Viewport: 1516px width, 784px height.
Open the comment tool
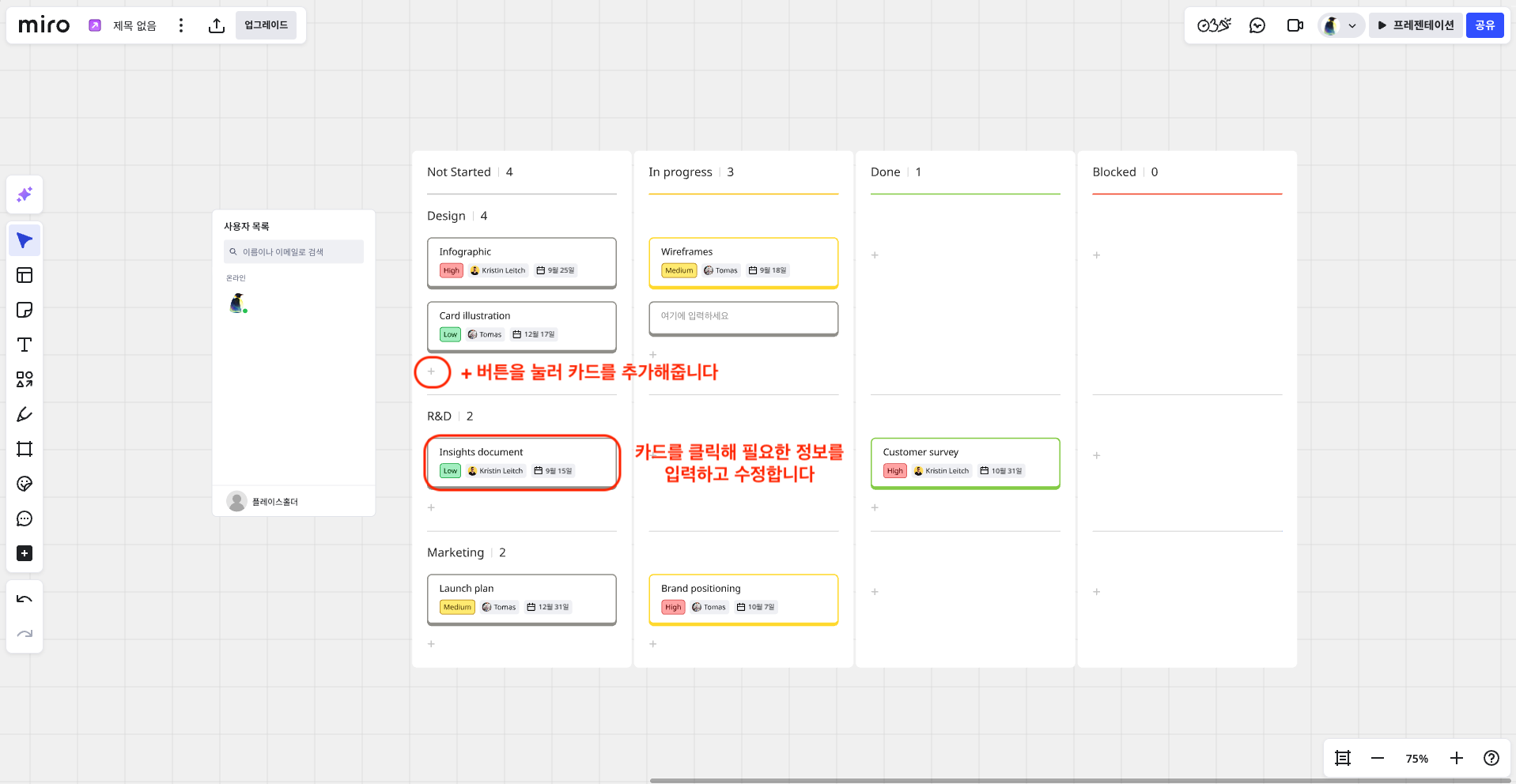pyautogui.click(x=24, y=518)
